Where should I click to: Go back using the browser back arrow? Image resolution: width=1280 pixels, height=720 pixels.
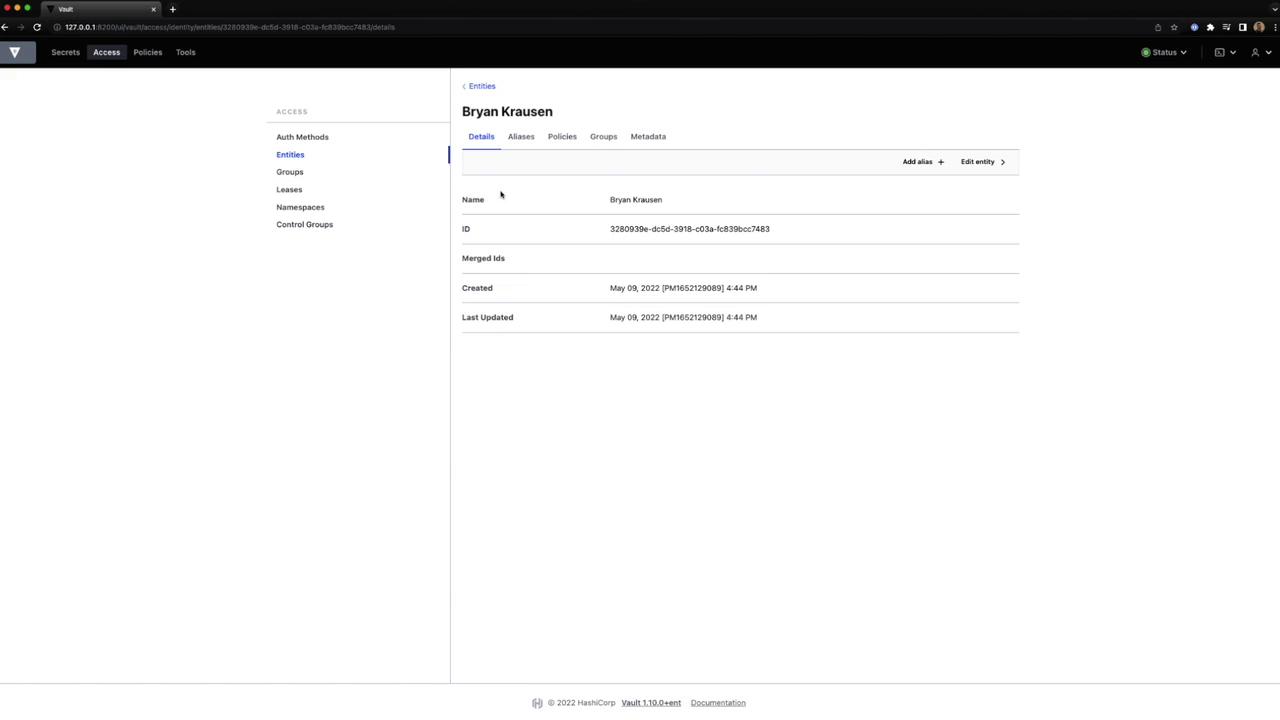point(5,27)
